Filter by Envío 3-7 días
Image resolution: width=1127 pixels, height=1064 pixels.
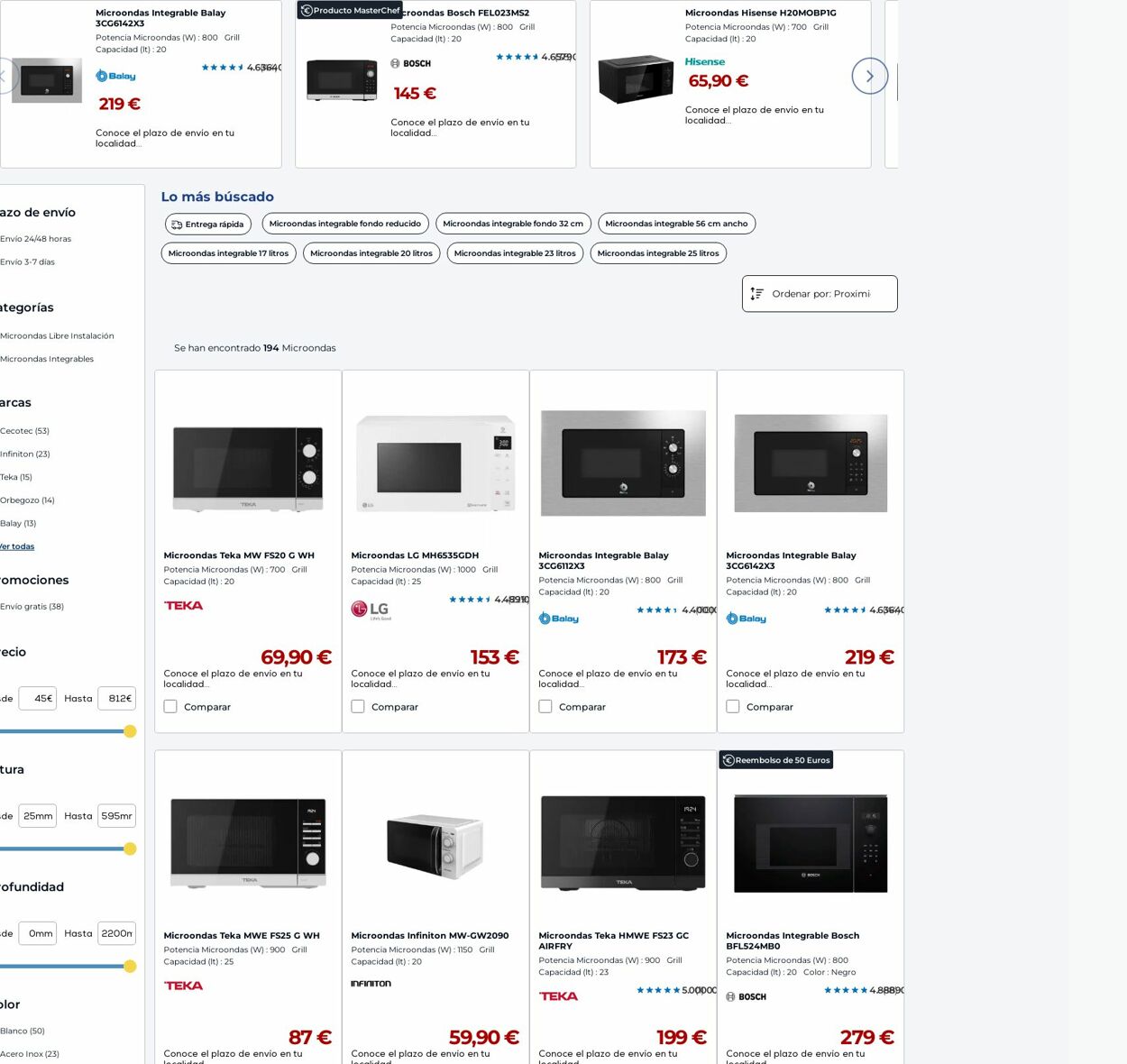tap(27, 262)
